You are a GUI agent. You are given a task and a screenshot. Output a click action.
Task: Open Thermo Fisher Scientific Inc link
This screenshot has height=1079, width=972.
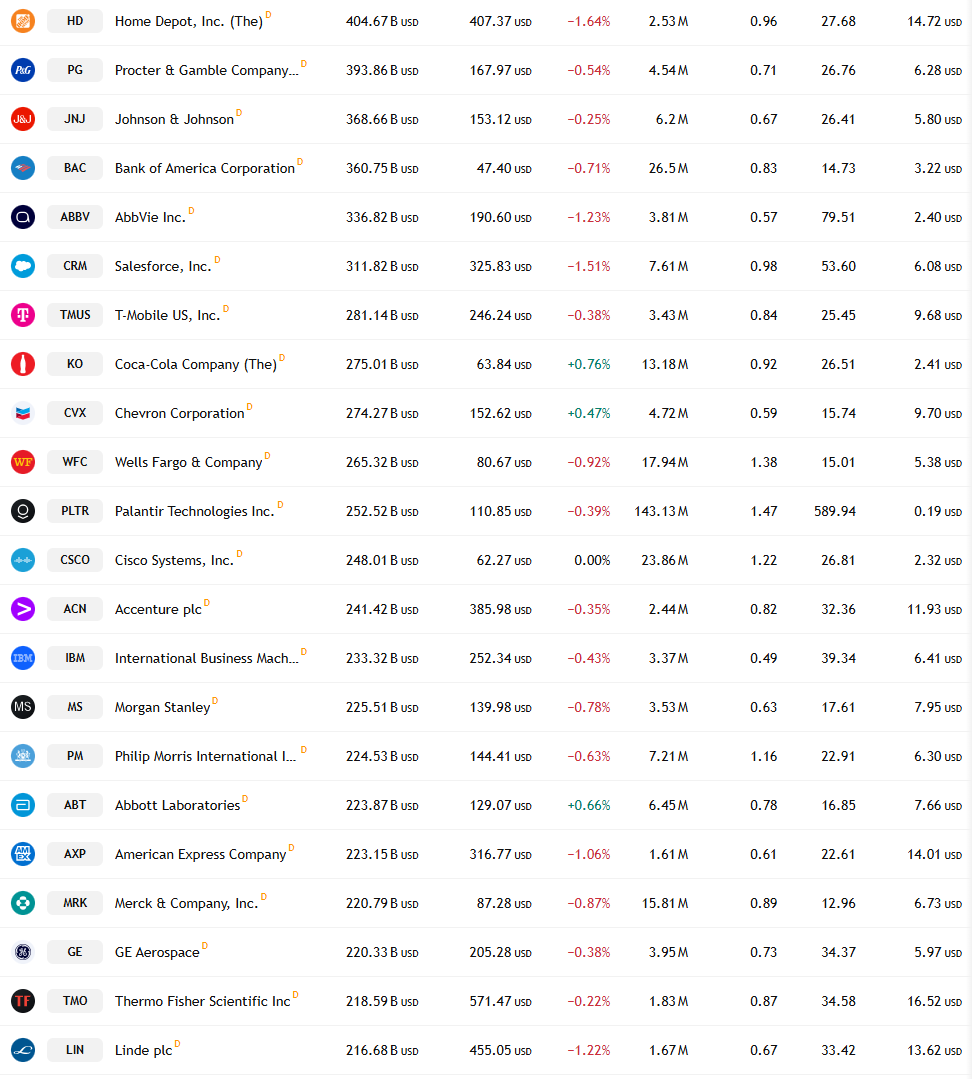click(202, 1001)
